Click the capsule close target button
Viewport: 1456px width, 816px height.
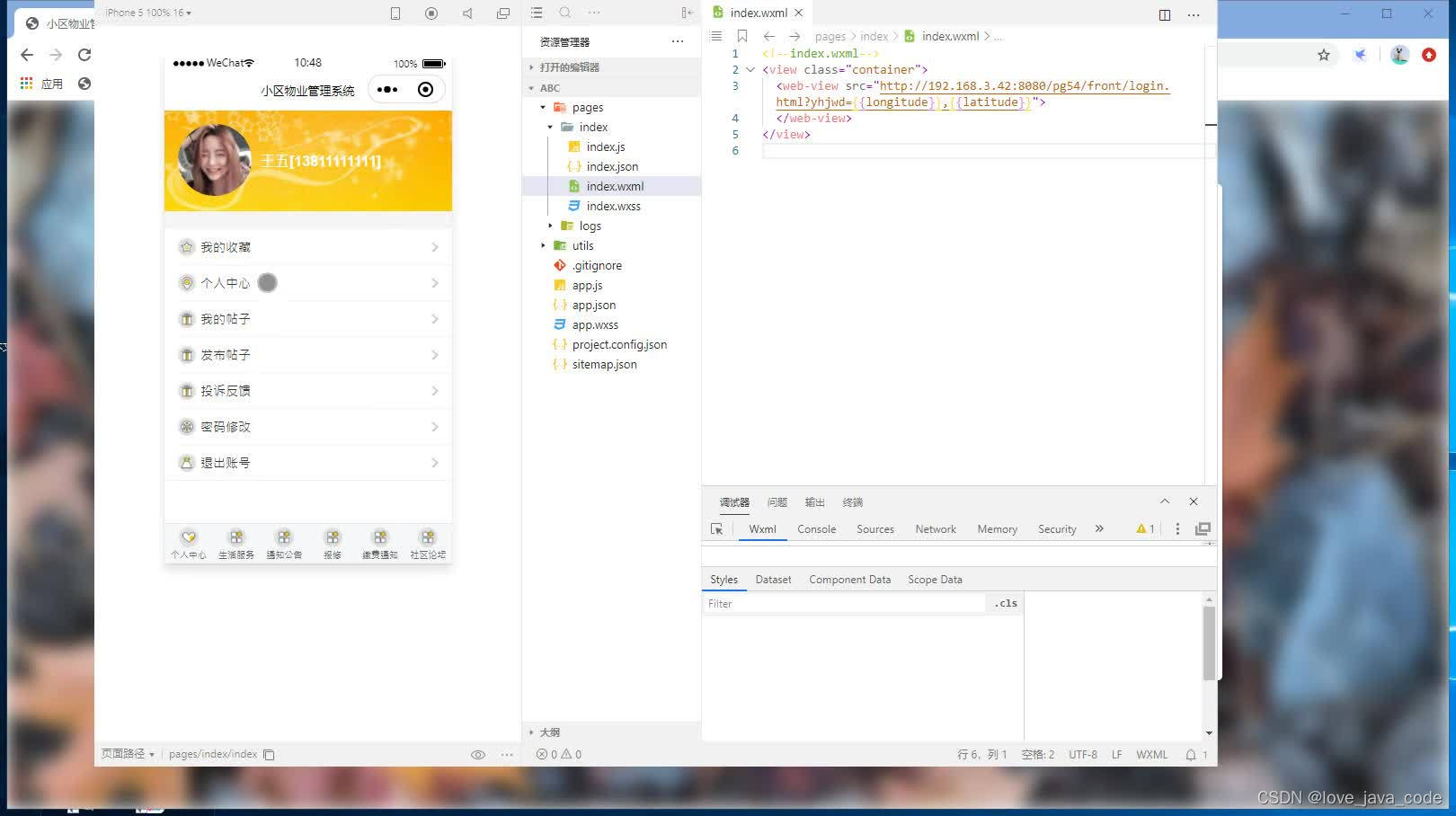426,90
